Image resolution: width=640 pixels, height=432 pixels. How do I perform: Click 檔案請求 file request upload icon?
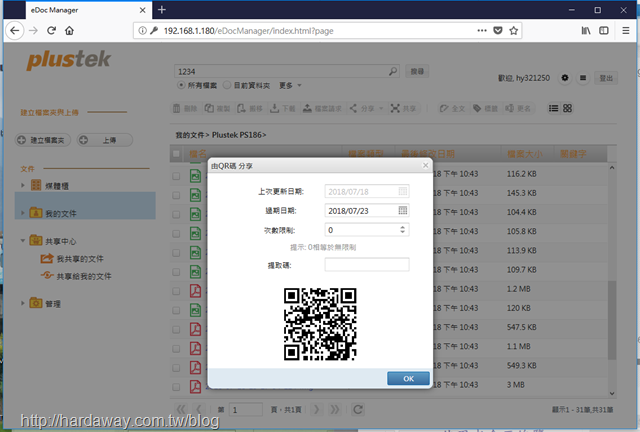tap(322, 108)
